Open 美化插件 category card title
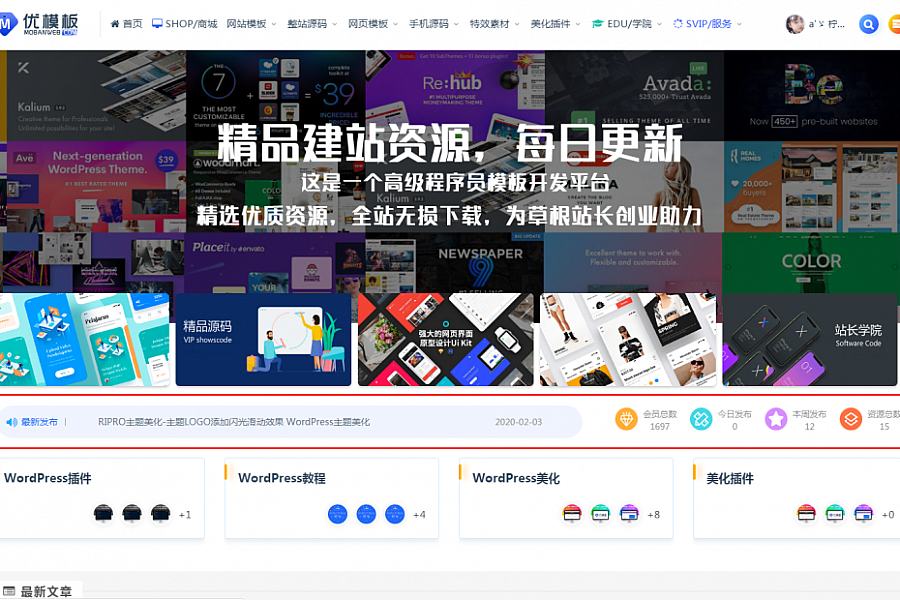The width and height of the screenshot is (900, 600). click(x=730, y=478)
